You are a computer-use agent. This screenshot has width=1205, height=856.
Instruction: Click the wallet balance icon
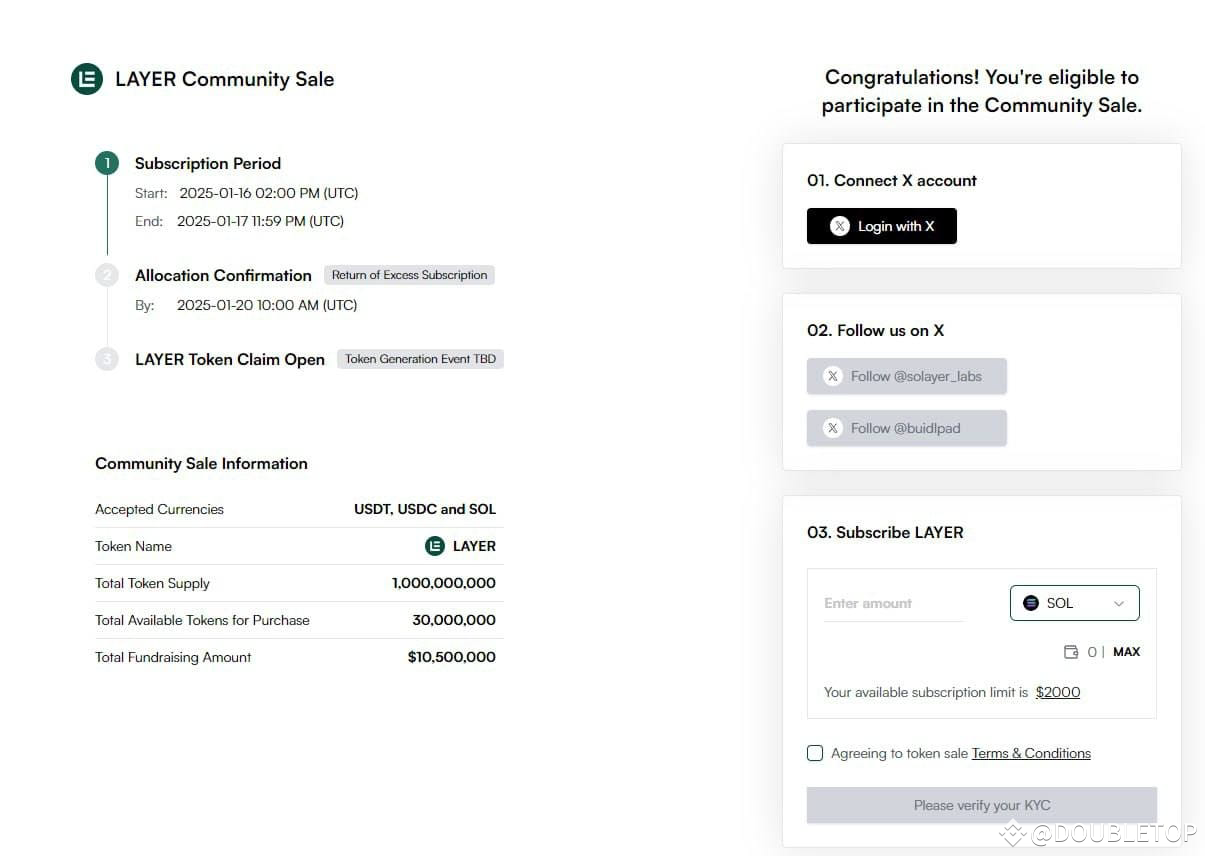click(1071, 652)
